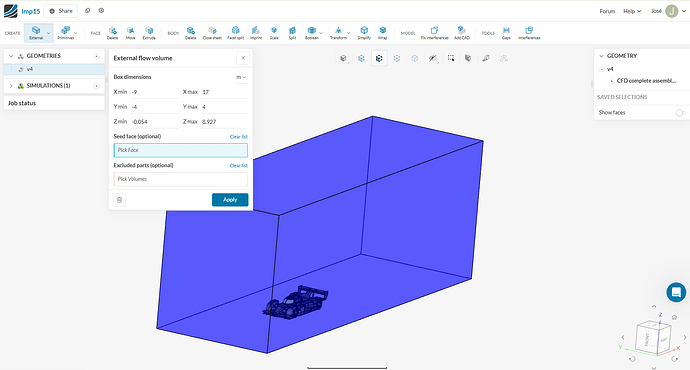The height and width of the screenshot is (370, 690).
Task: Open the Boolean dropdown arrow
Action: click(321, 33)
